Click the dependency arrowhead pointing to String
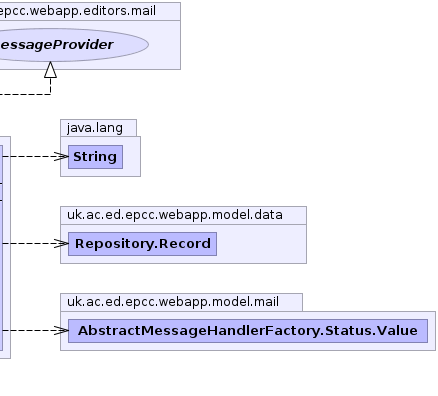Screen dimensions: 438x396 (62, 156)
